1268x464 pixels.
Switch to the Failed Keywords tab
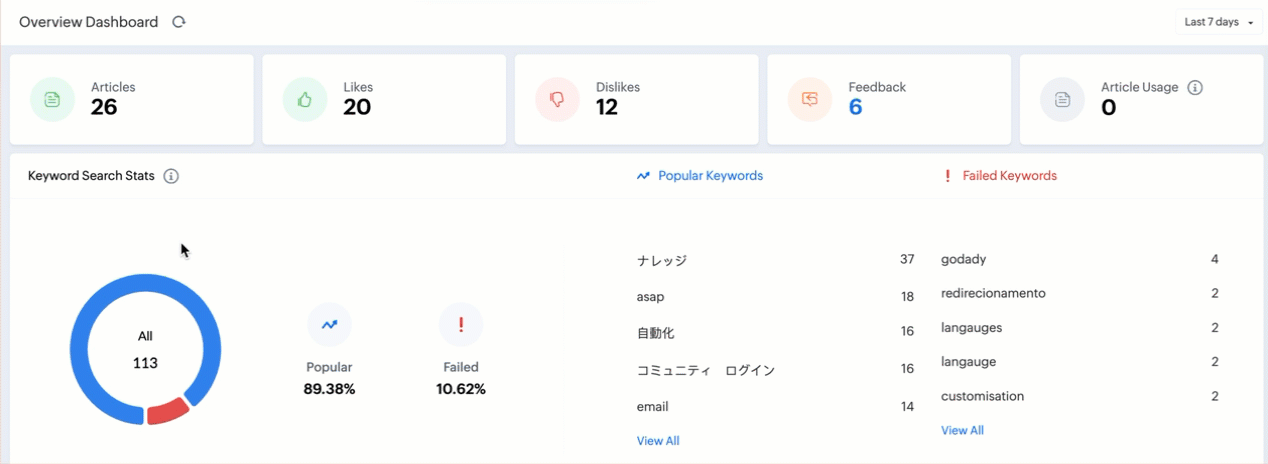click(x=1000, y=176)
